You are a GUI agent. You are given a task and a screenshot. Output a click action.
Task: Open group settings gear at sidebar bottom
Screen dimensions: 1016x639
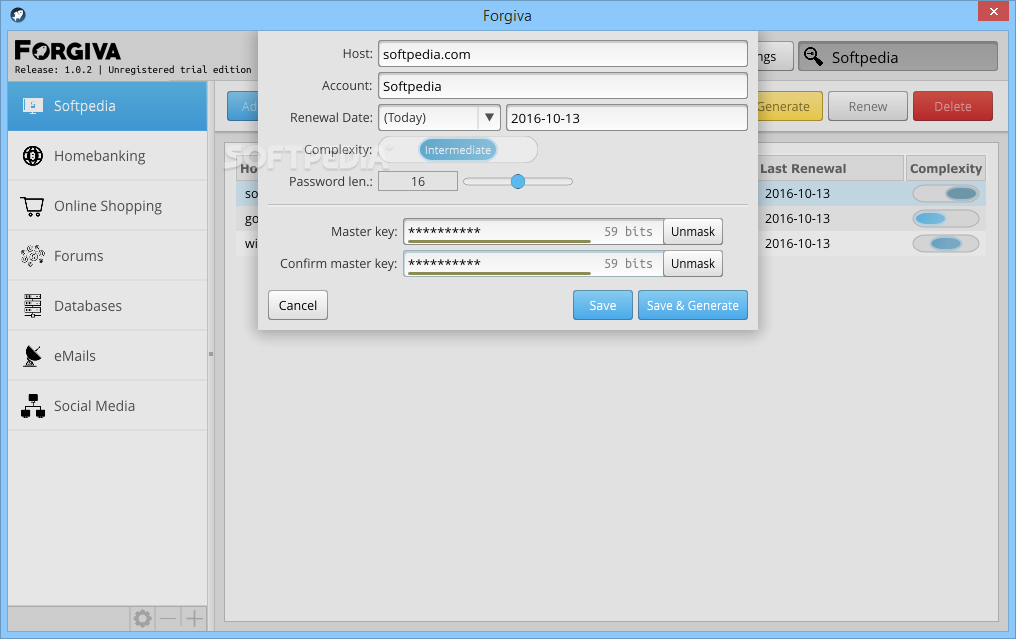[x=143, y=618]
